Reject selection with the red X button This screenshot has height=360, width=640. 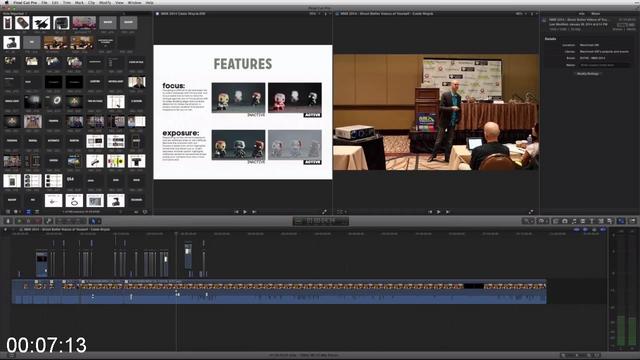click(x=38, y=221)
